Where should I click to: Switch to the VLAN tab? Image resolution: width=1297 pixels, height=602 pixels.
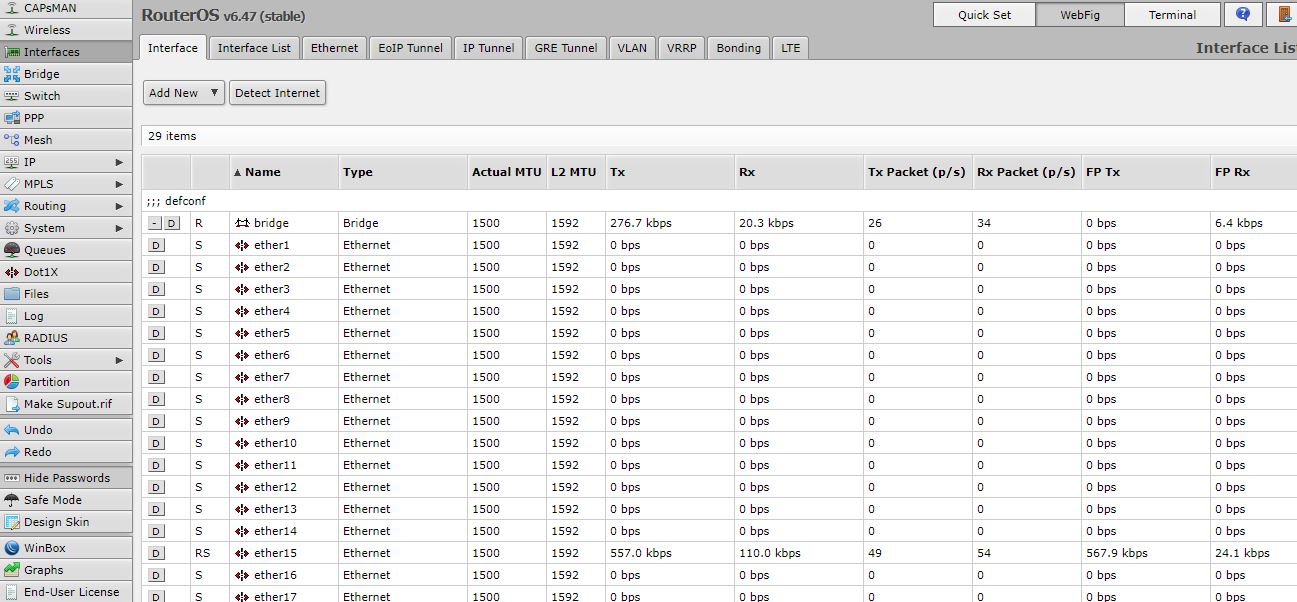coord(632,48)
